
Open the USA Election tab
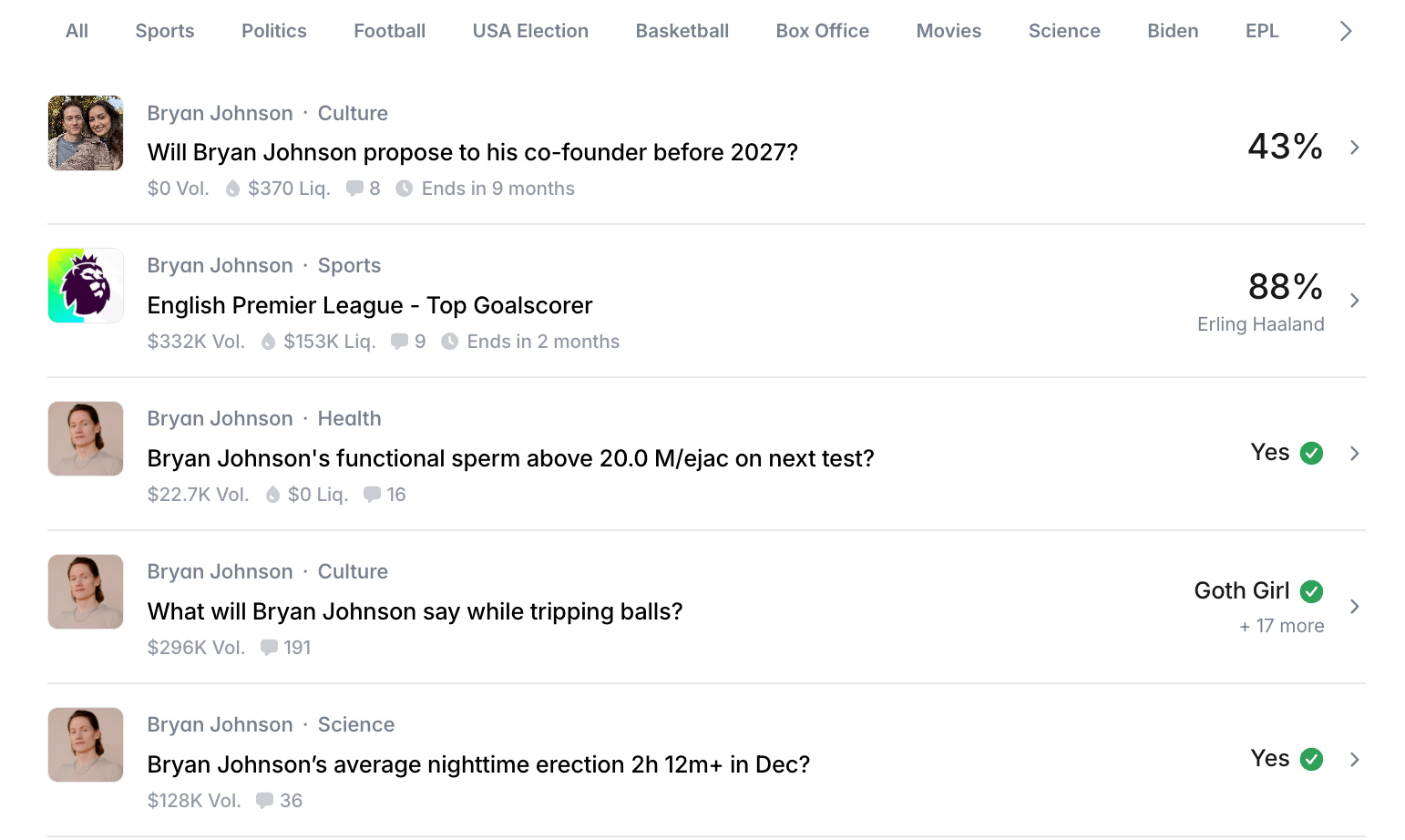530,31
